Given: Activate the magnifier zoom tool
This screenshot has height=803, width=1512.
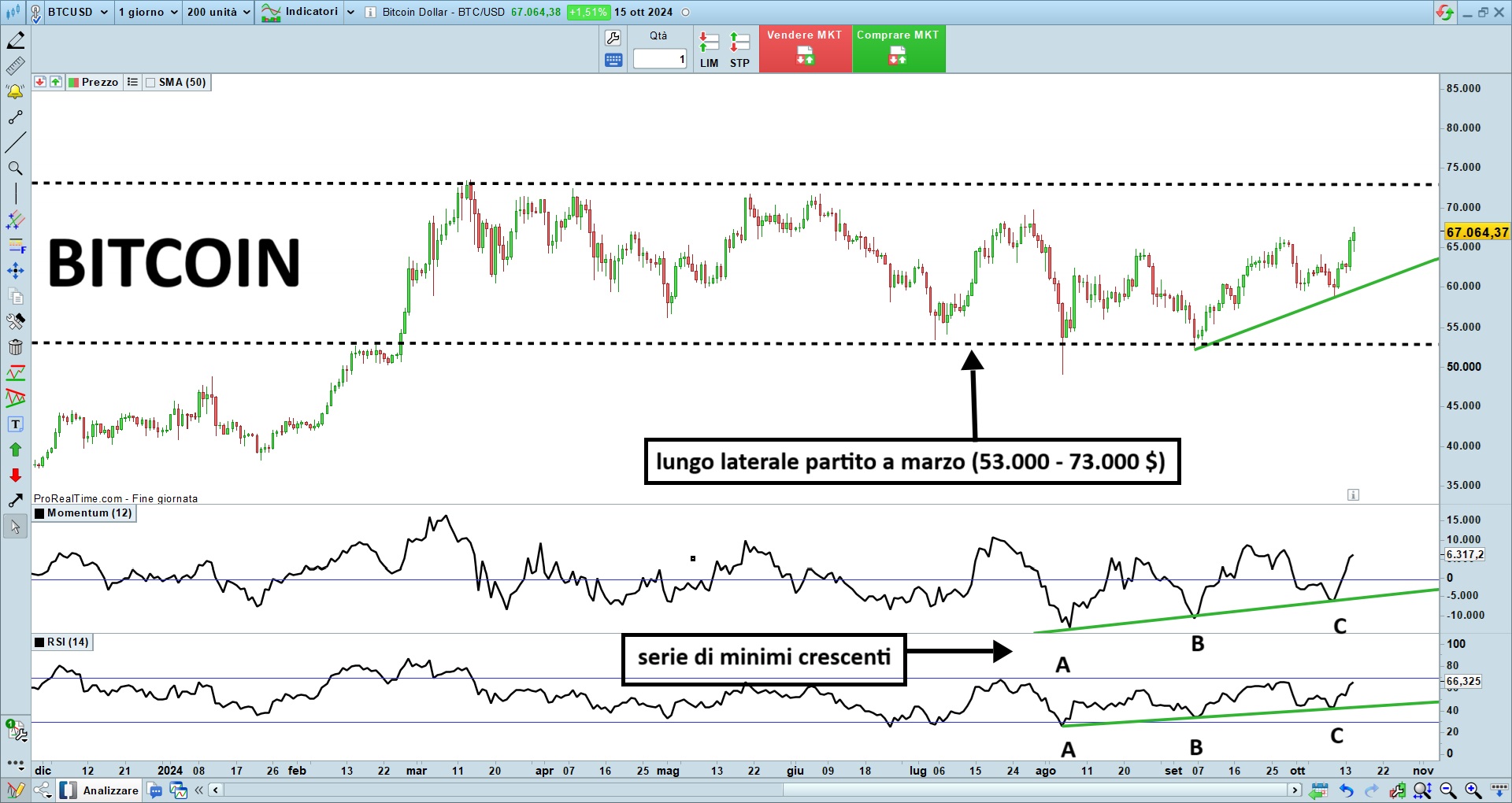Looking at the screenshot, I should (x=15, y=168).
